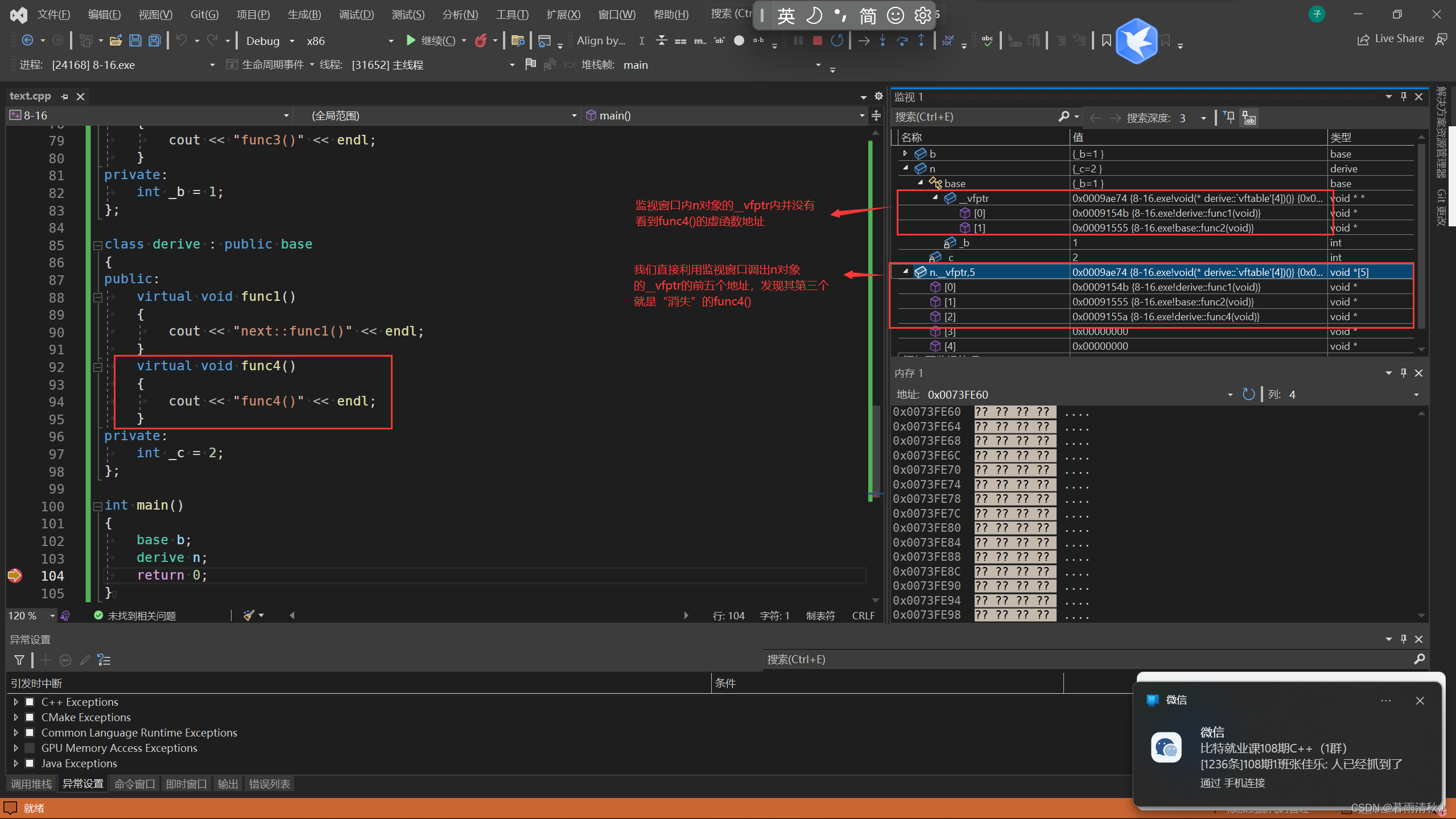Toggle GPU Memory Access Exceptions checkbox

(x=30, y=748)
